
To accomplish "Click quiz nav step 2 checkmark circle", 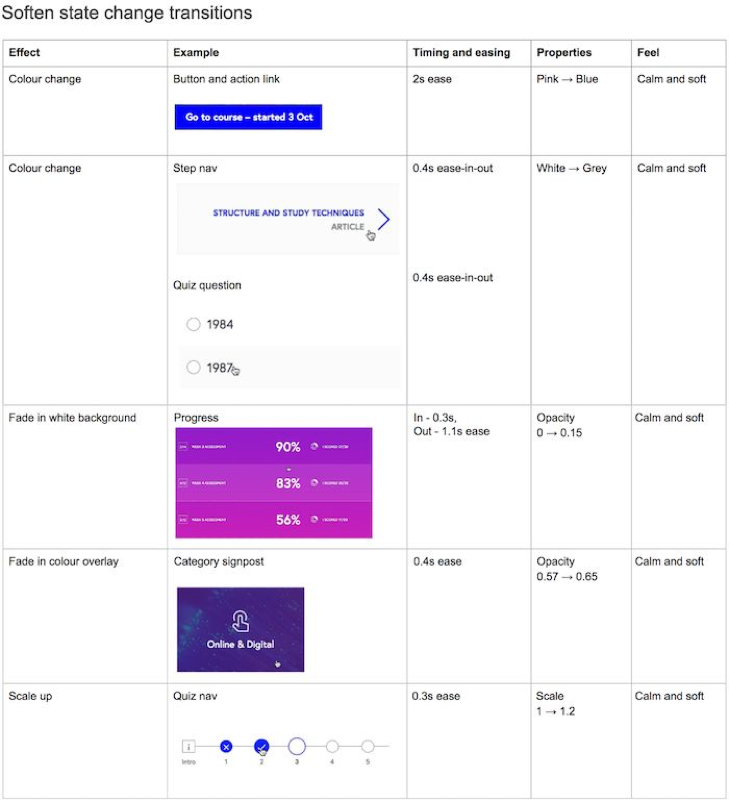I will [261, 747].
